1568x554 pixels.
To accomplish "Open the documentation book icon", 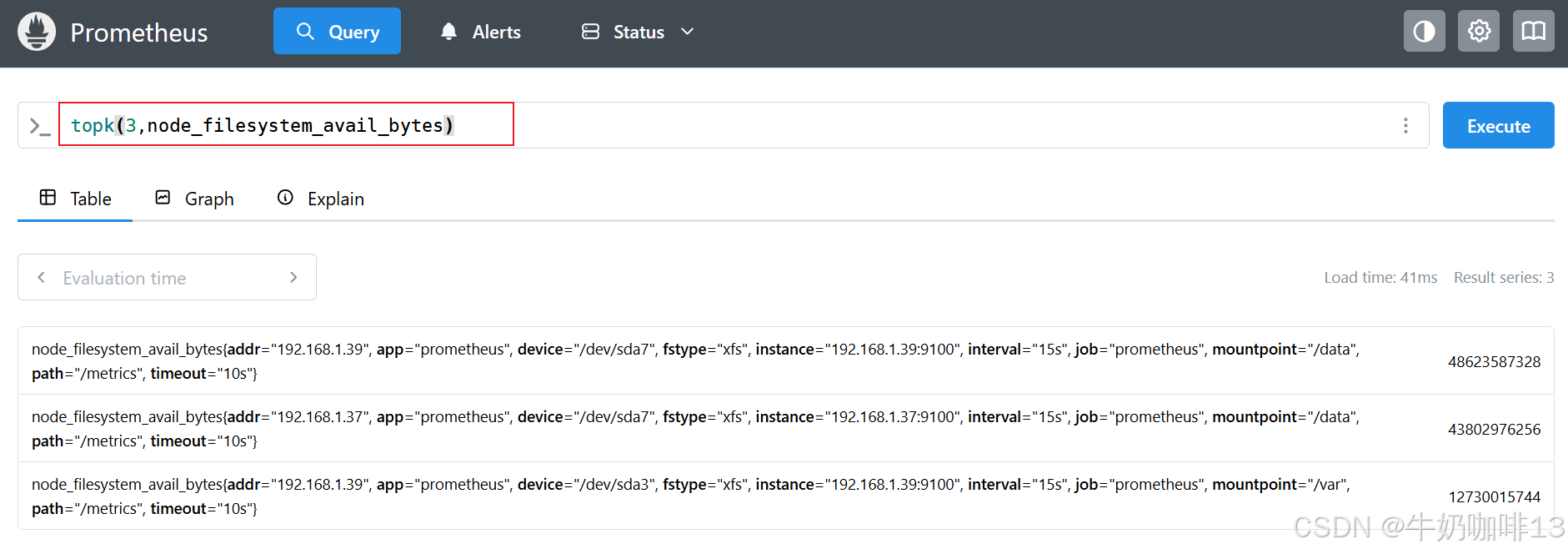I will point(1534,32).
